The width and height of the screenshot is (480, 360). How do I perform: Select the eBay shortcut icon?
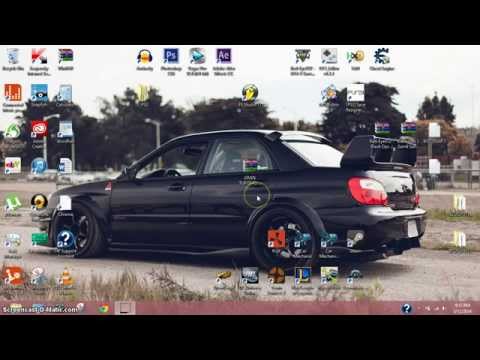pyautogui.click(x=13, y=165)
